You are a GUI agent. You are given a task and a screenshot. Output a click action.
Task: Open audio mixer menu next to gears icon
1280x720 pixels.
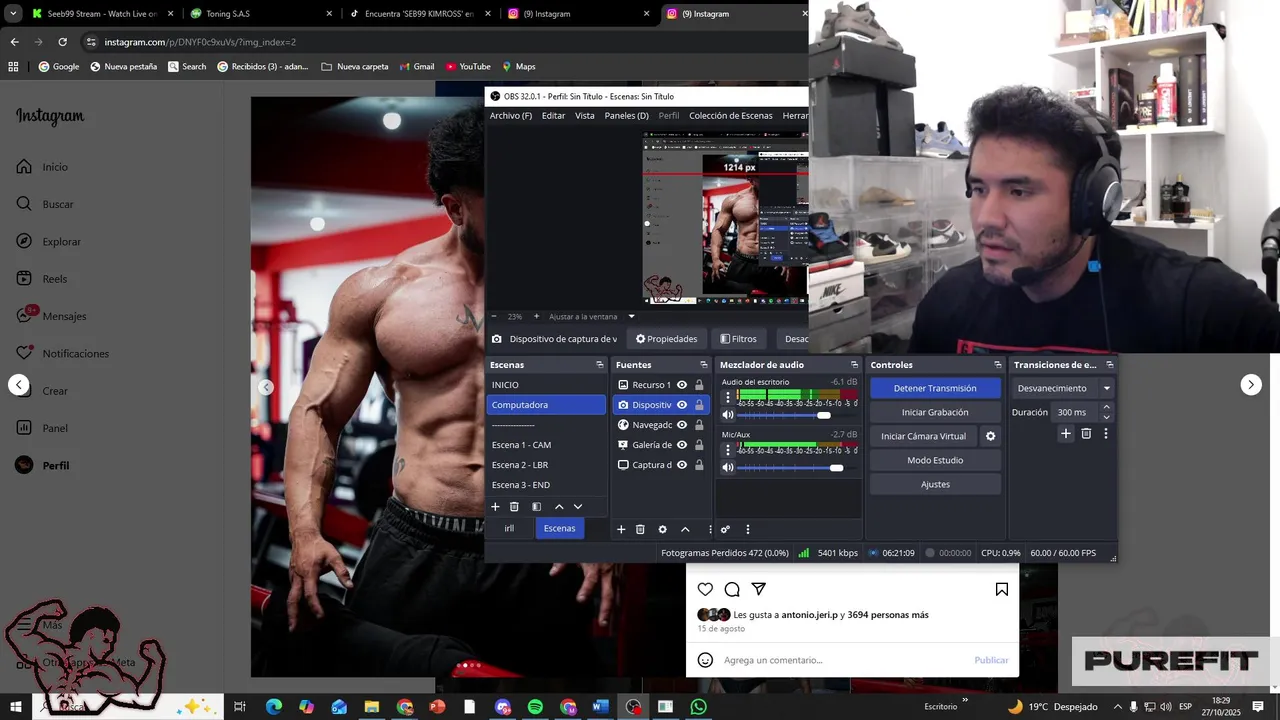tap(747, 529)
